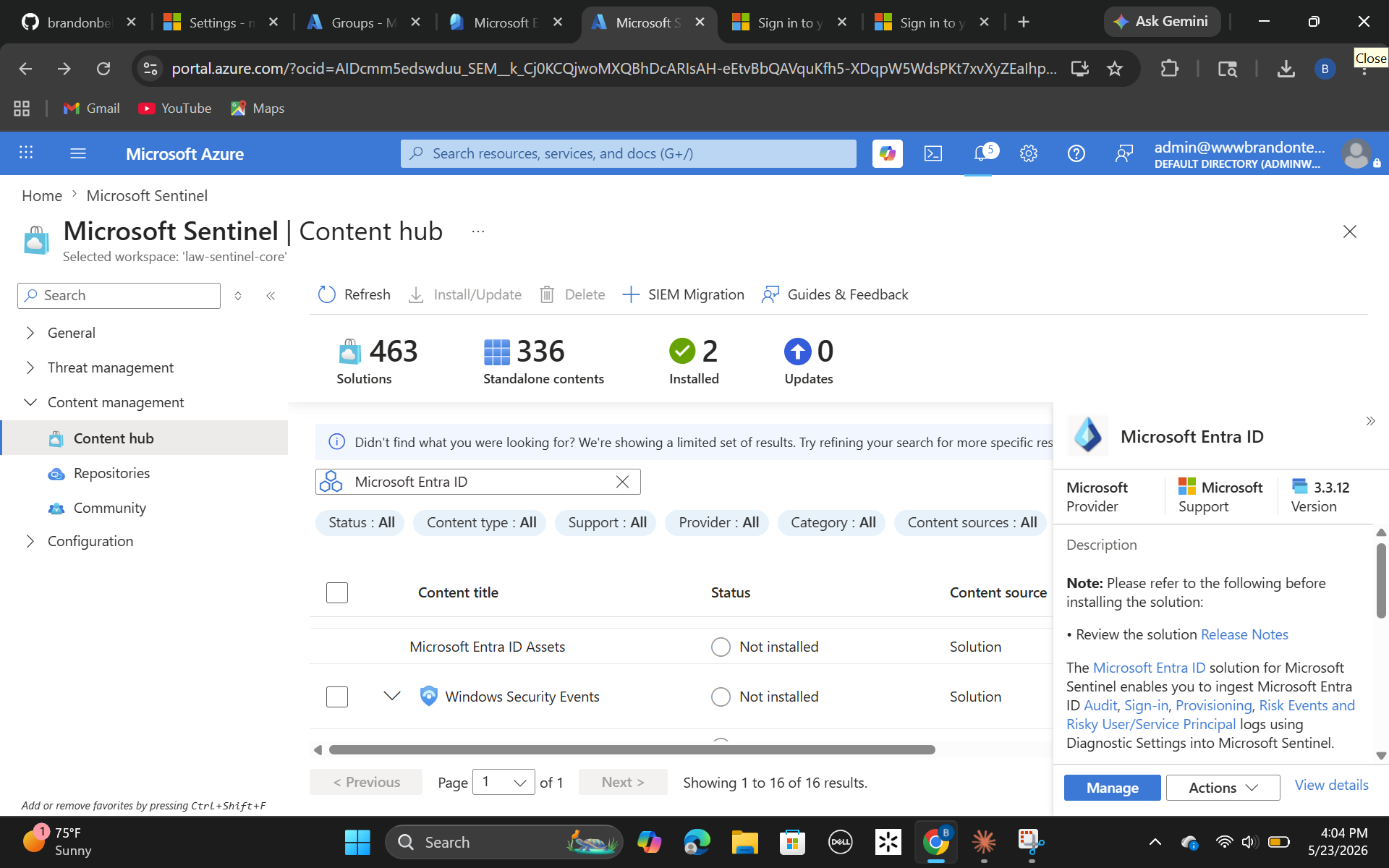Select Repositories in the sidebar
This screenshot has height=868, width=1389.
[x=111, y=473]
